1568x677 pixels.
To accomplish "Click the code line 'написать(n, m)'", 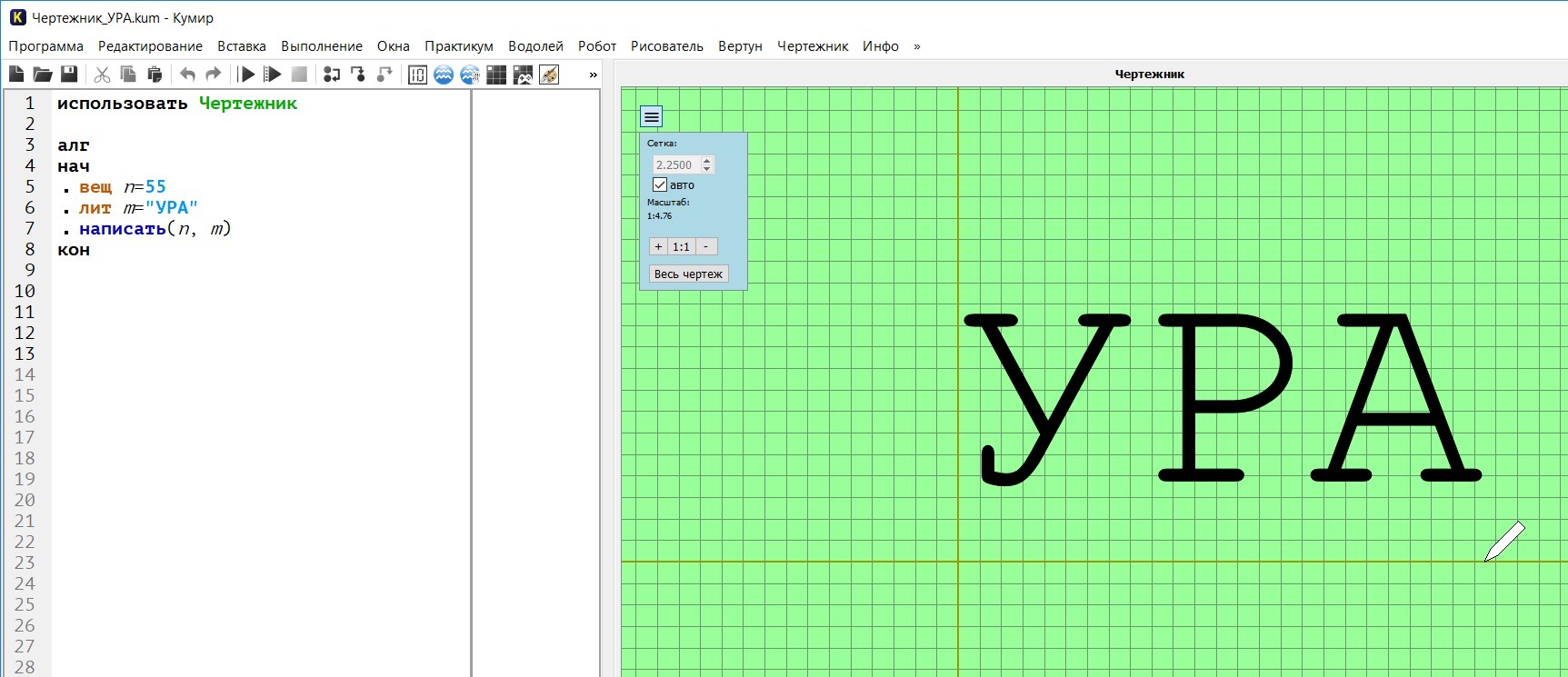I will pyautogui.click(x=155, y=229).
